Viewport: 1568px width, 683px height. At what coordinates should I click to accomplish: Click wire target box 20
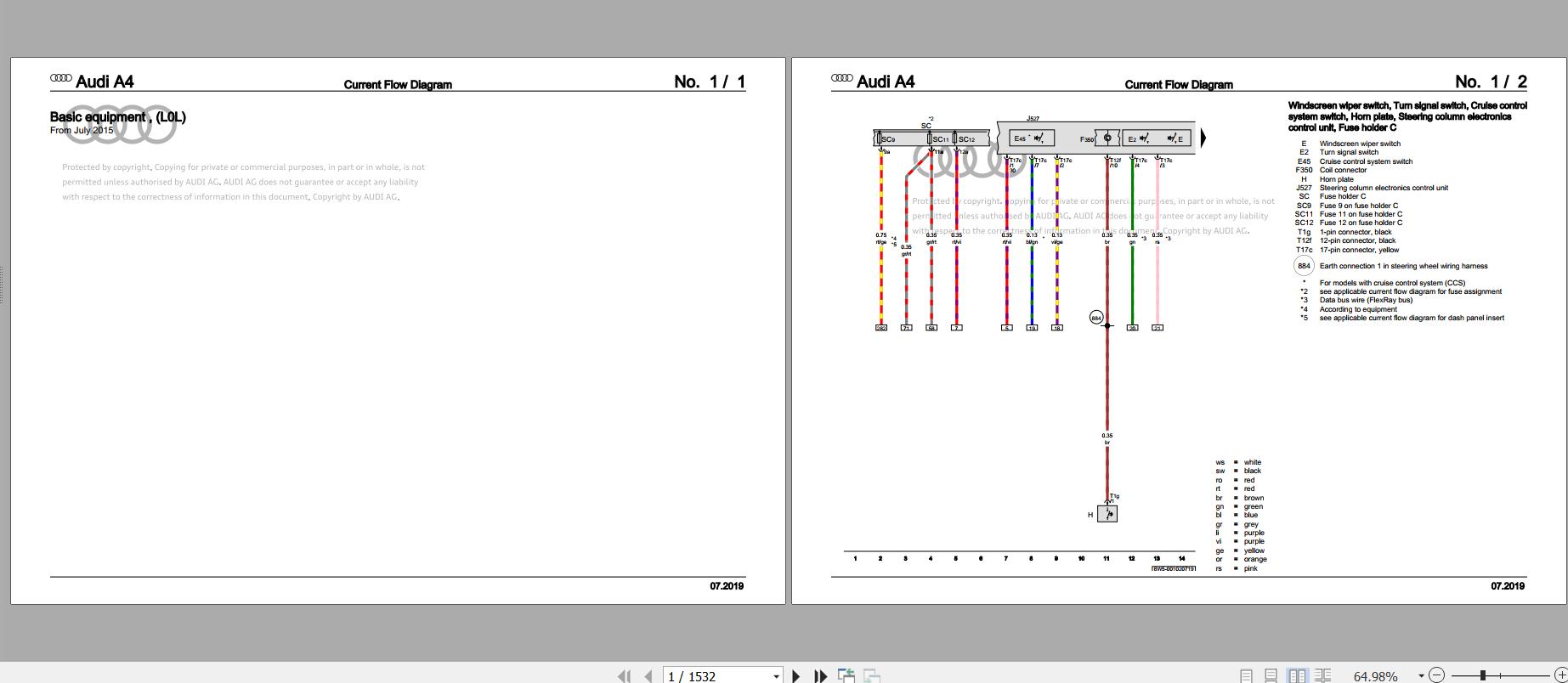1132,328
